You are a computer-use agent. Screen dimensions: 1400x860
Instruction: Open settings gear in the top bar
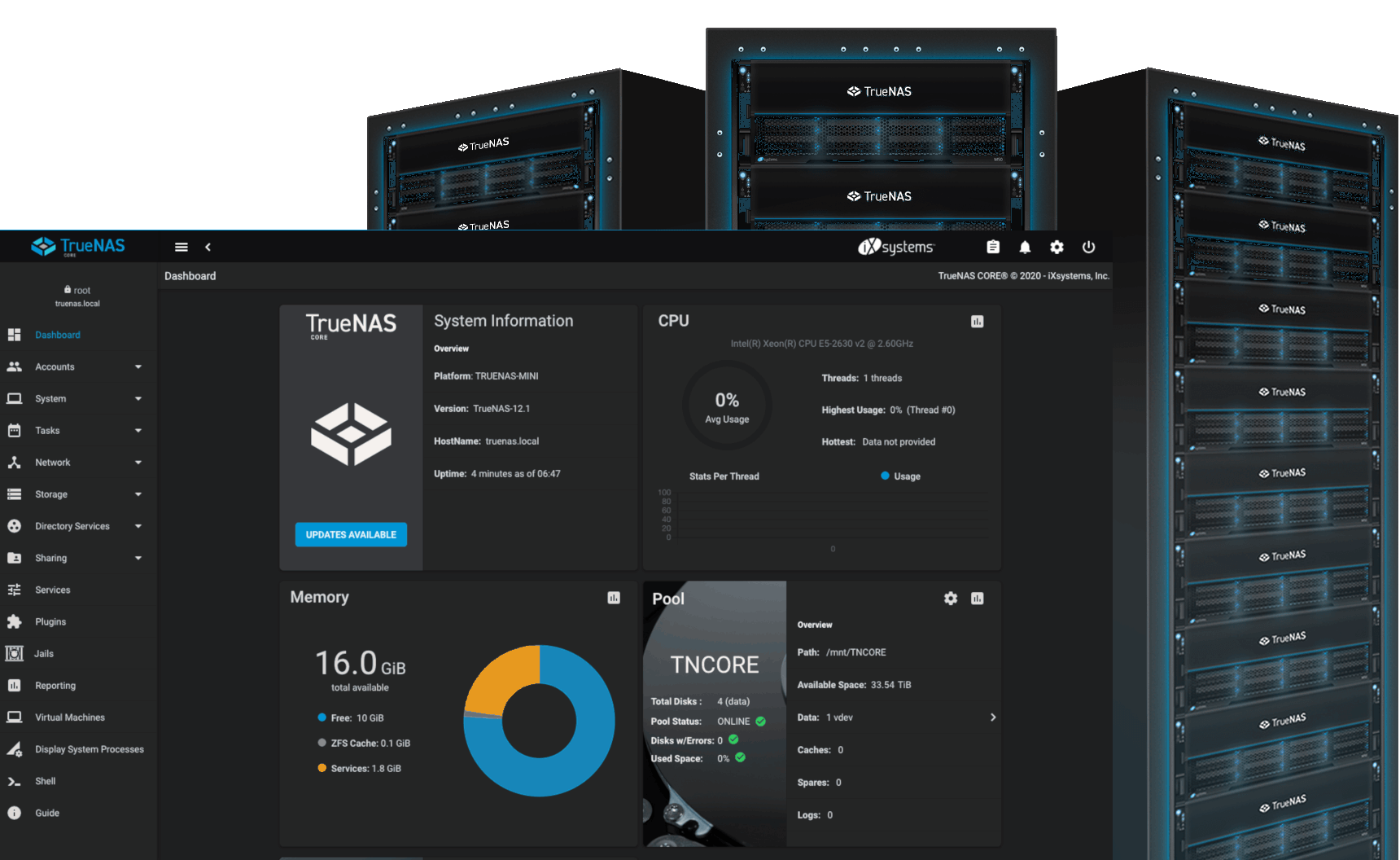[1057, 247]
